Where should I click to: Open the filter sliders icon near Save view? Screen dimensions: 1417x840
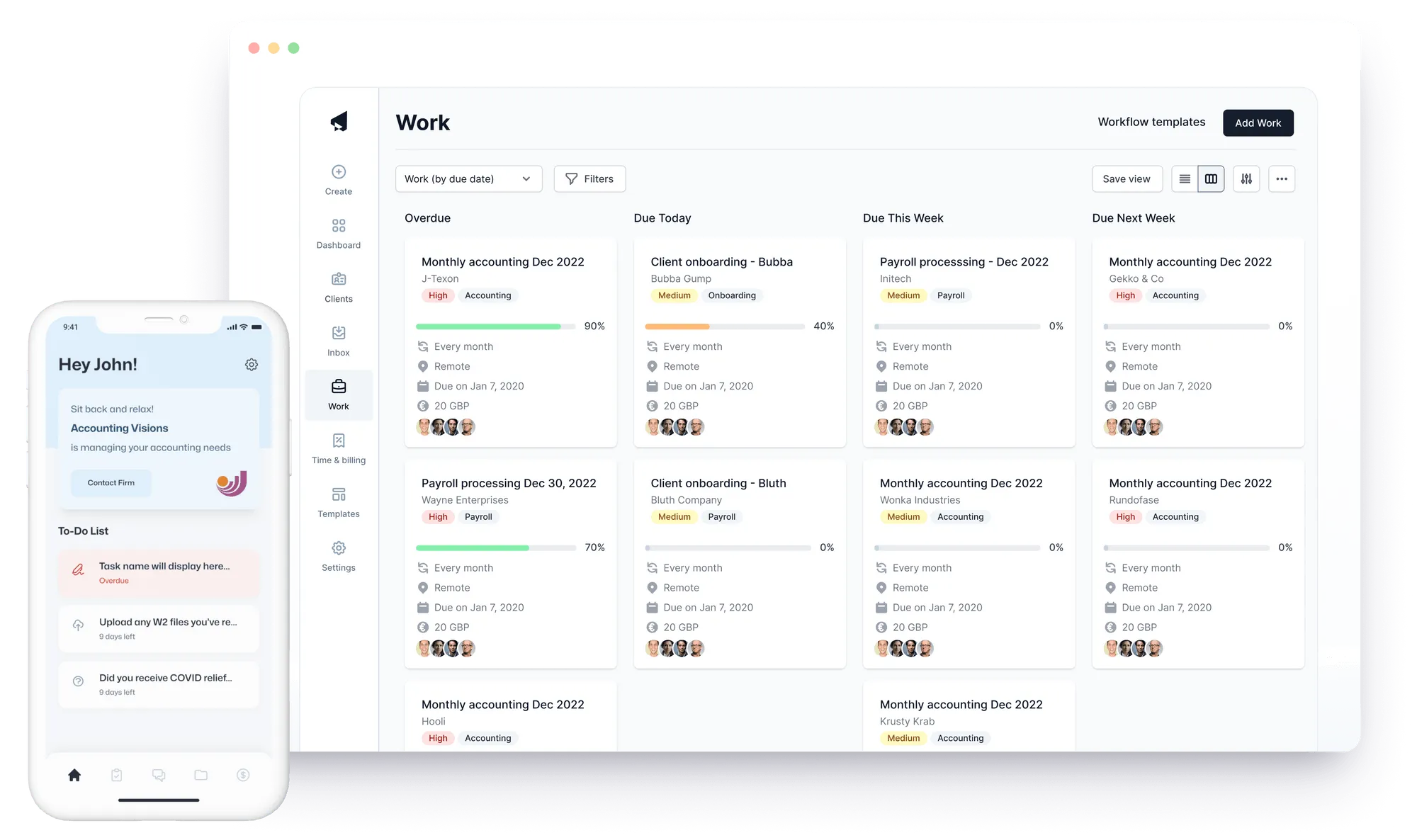click(x=1246, y=178)
